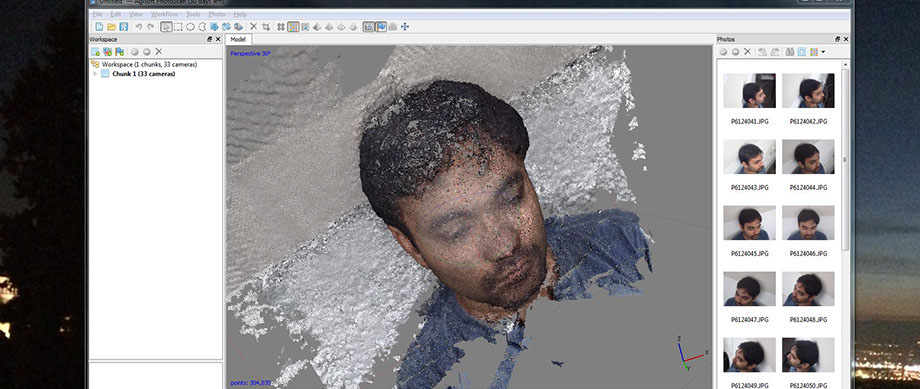Choose the Rotate Region tool
The height and width of the screenshot is (389, 920).
[226, 26]
